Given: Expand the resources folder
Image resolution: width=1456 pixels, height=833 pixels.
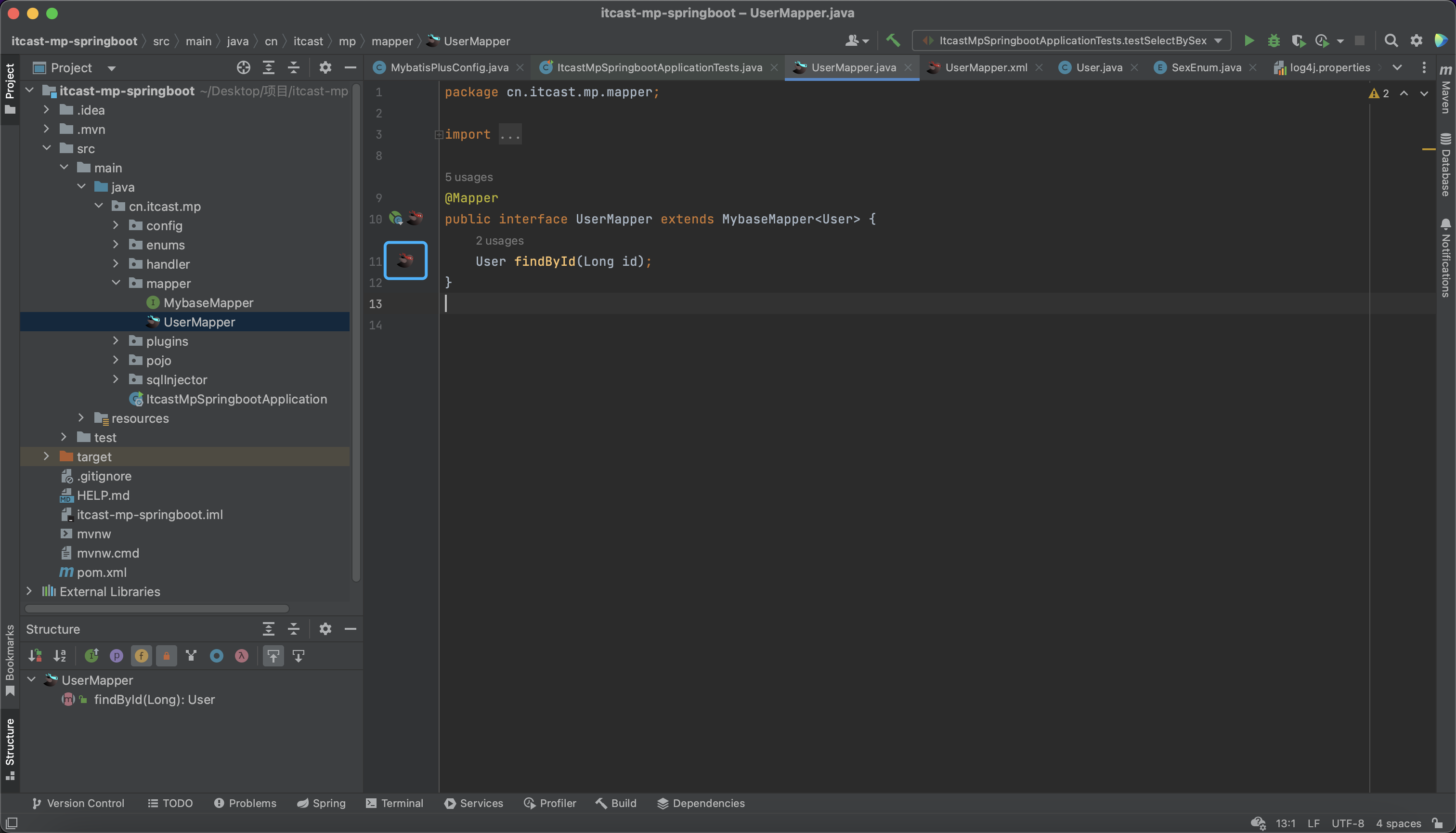Looking at the screenshot, I should [x=81, y=418].
